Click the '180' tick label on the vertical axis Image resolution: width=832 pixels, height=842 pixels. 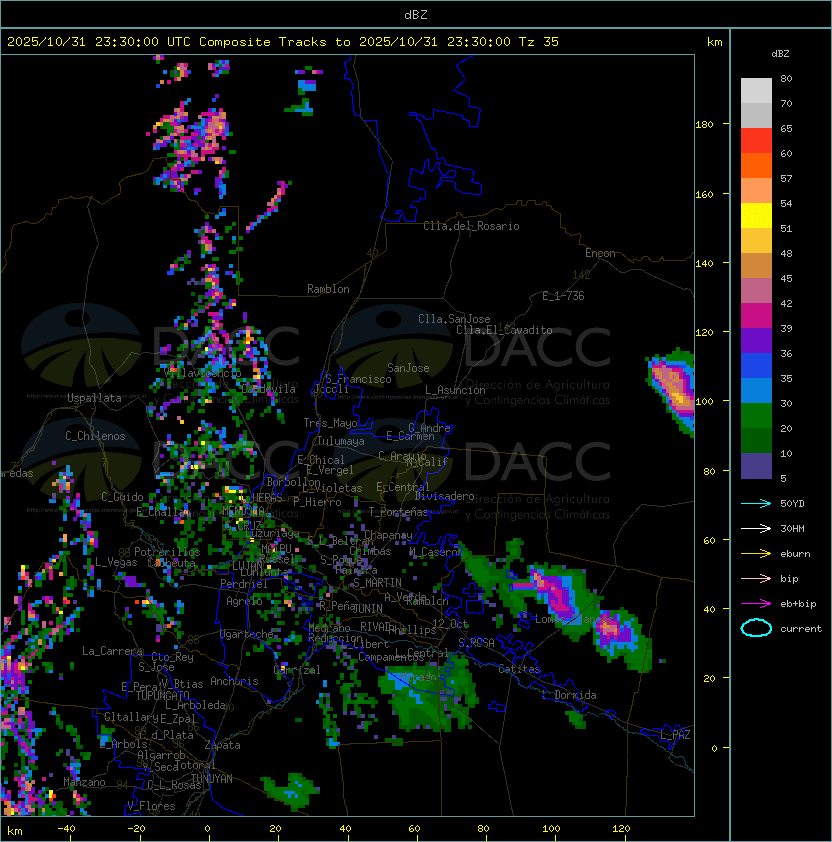pyautogui.click(x=704, y=124)
